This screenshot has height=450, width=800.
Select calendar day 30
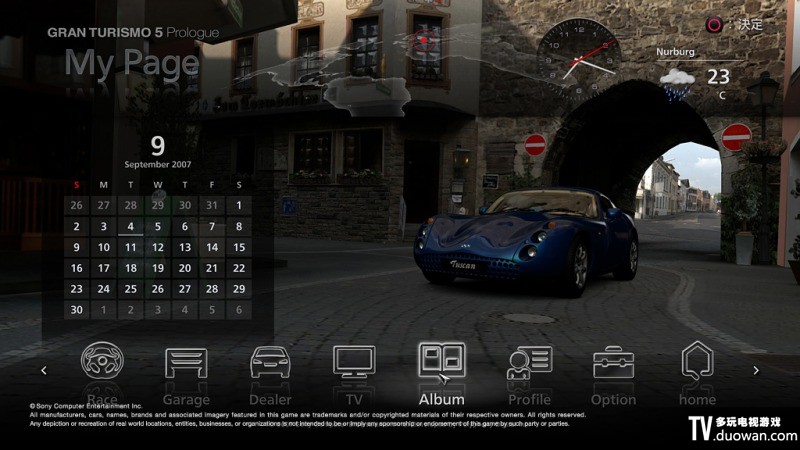click(x=77, y=310)
